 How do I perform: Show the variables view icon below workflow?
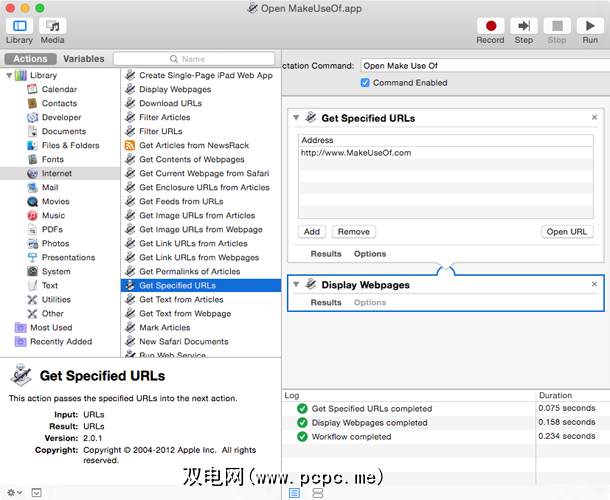318,493
